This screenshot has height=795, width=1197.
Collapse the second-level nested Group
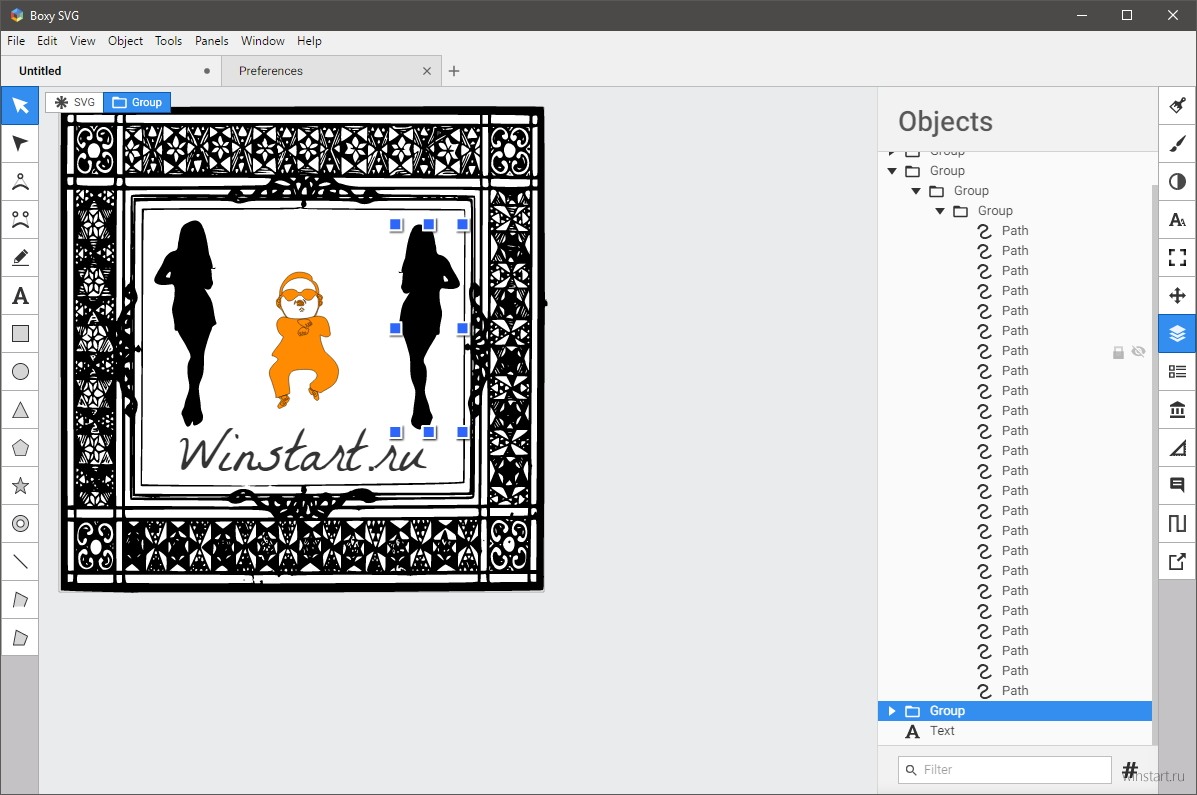[x=916, y=191]
